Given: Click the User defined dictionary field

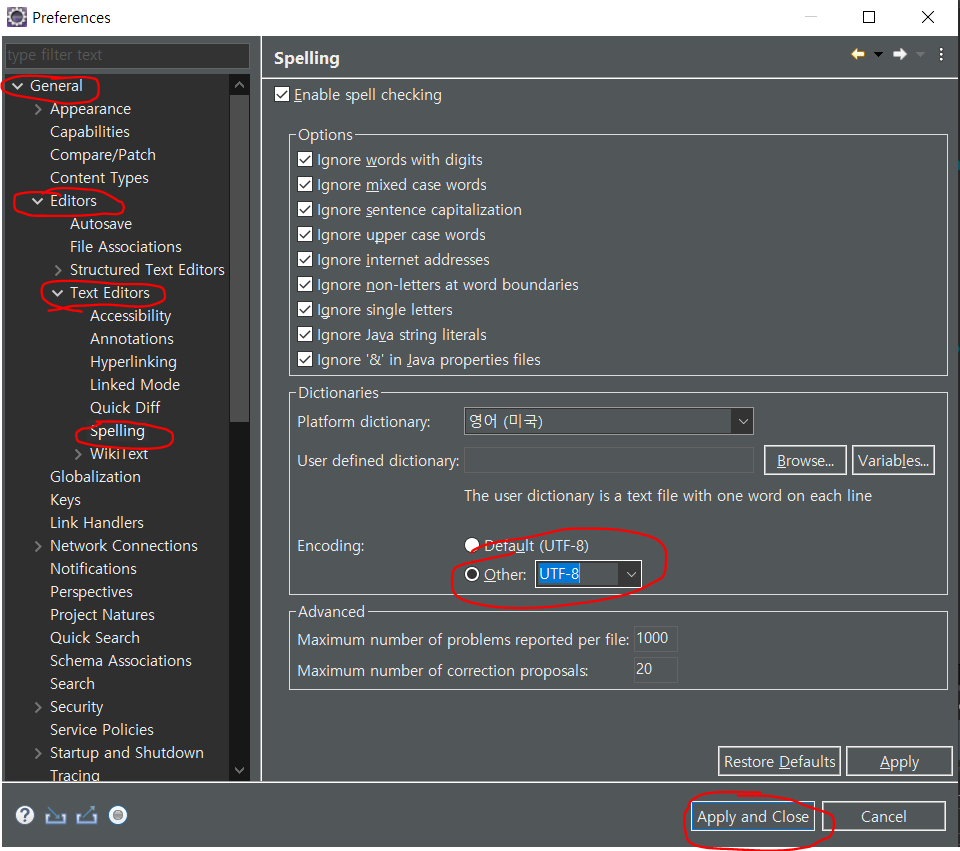Looking at the screenshot, I should click(609, 460).
